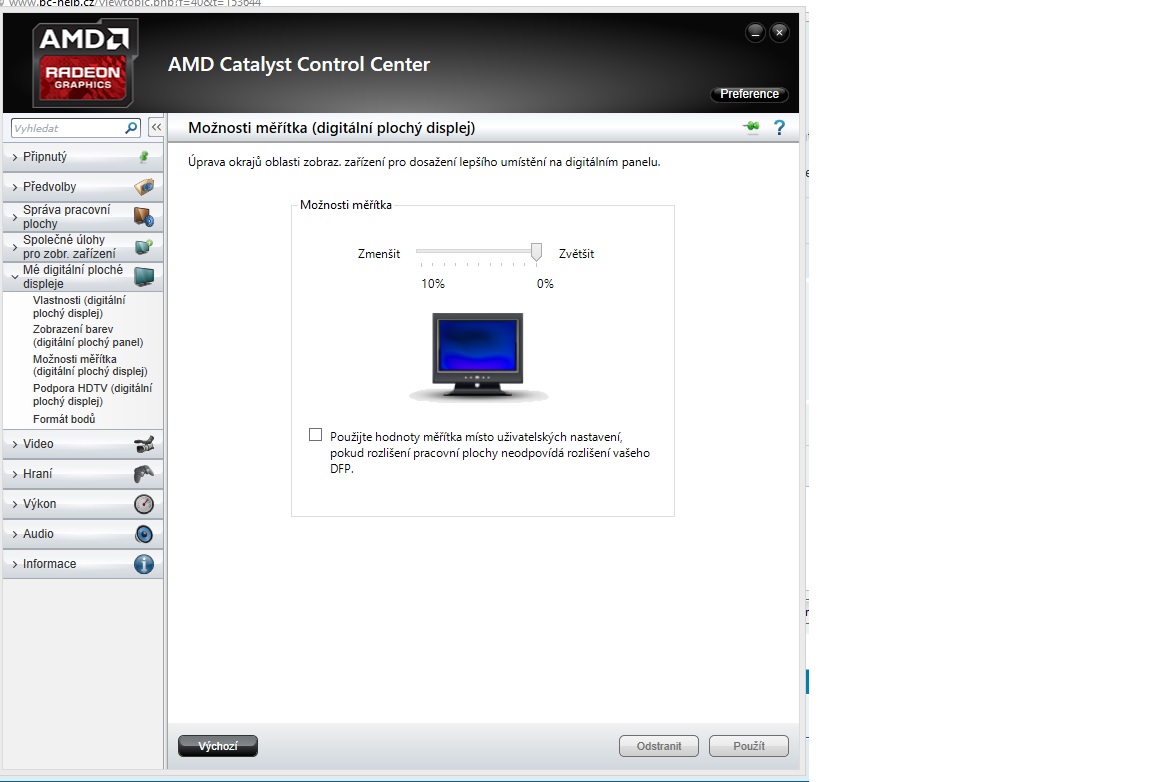The width and height of the screenshot is (1152, 782).
Task: Click the scaling slider track near 10%
Action: (423, 251)
